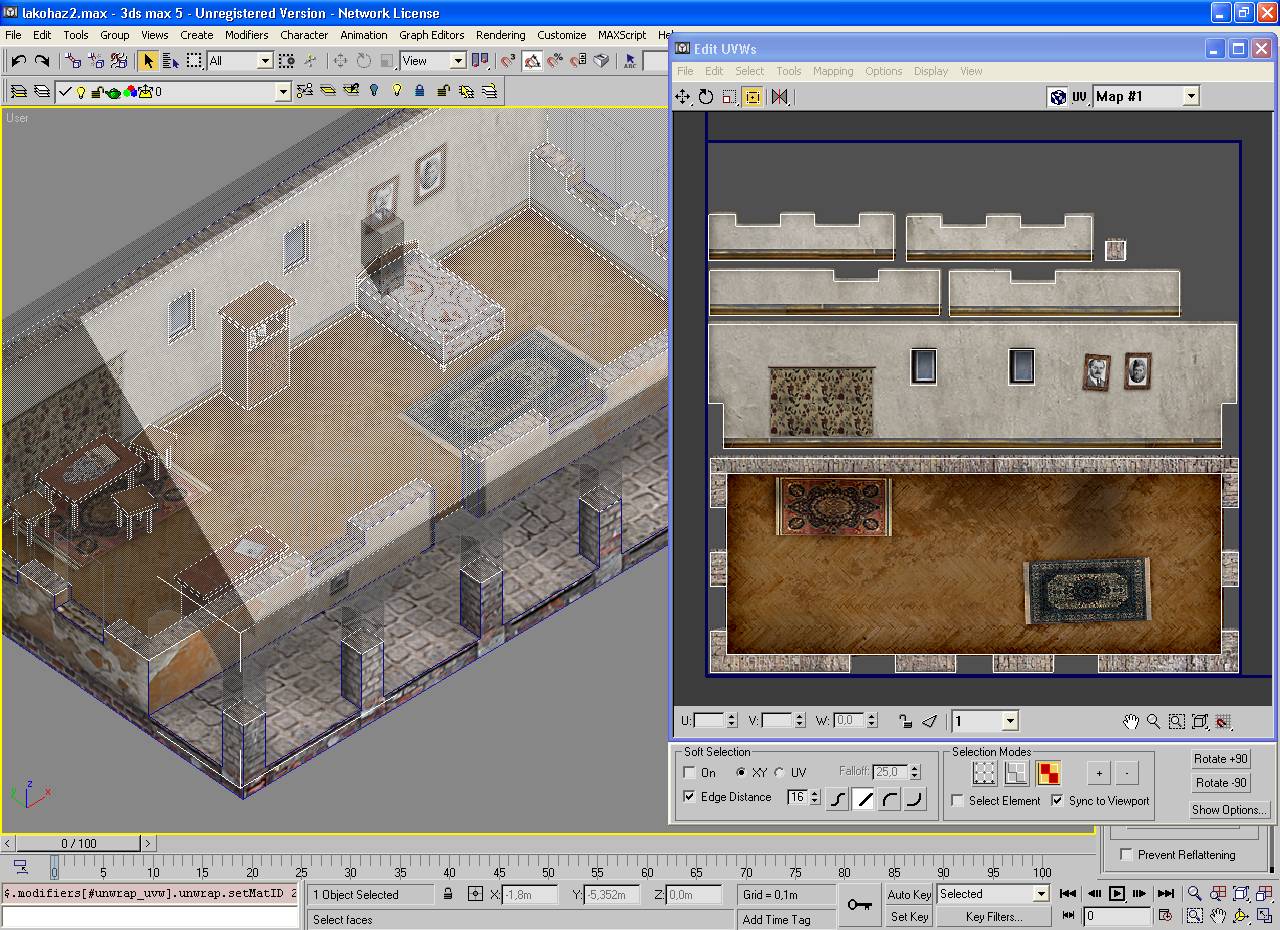Image resolution: width=1280 pixels, height=930 pixels.
Task: Select the UV radio button
Action: point(779,773)
